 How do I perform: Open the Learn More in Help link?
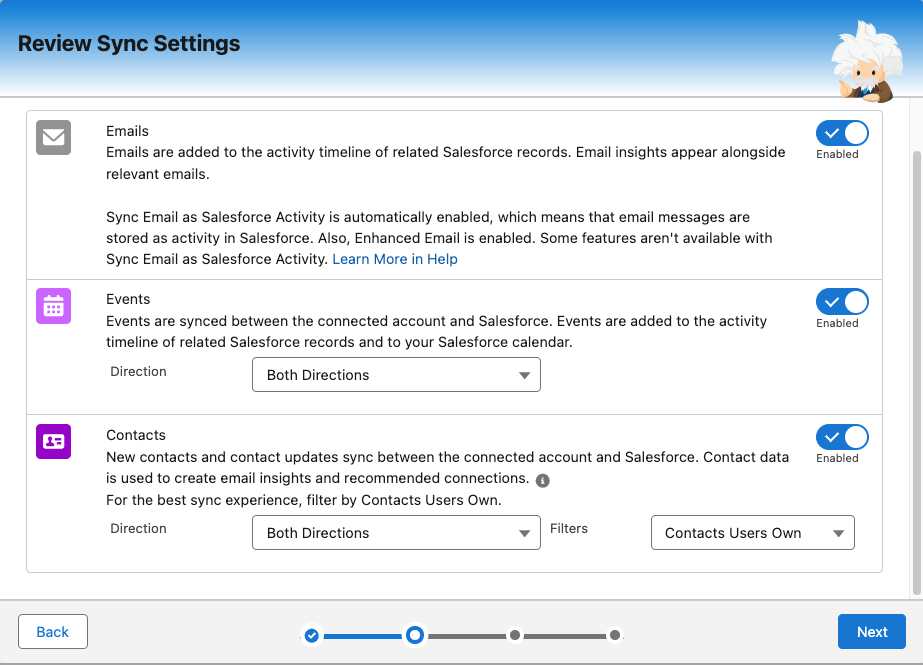(x=395, y=259)
